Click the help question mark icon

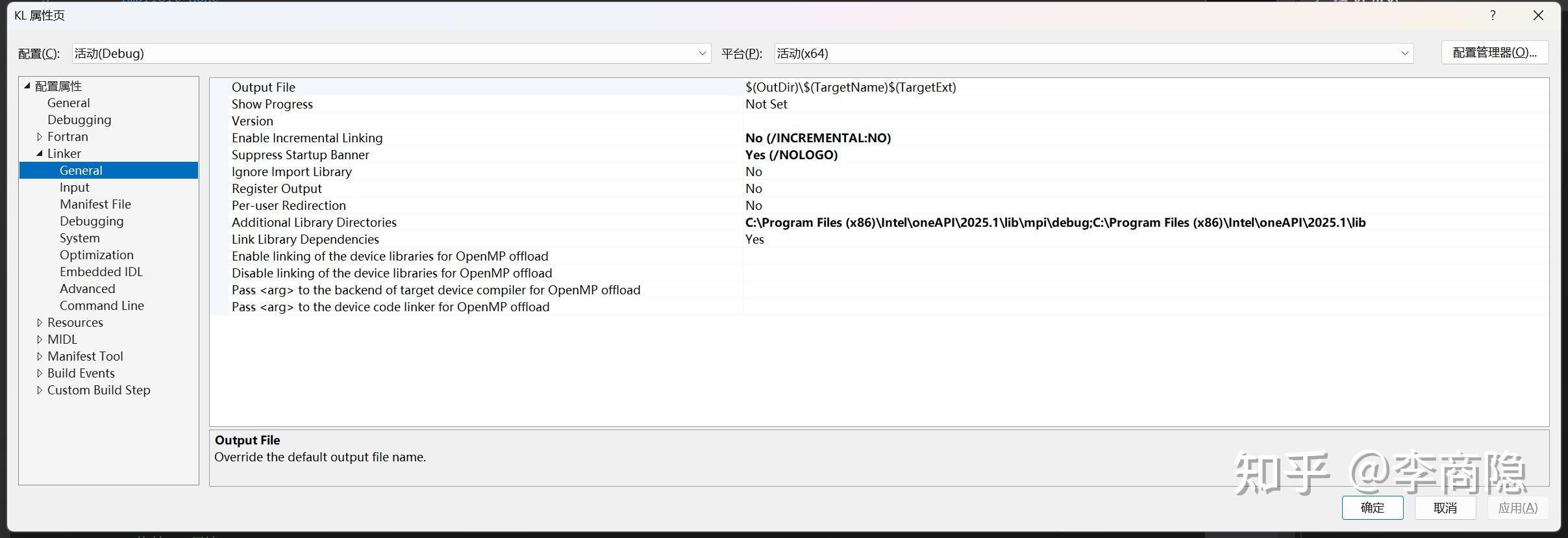[1493, 16]
